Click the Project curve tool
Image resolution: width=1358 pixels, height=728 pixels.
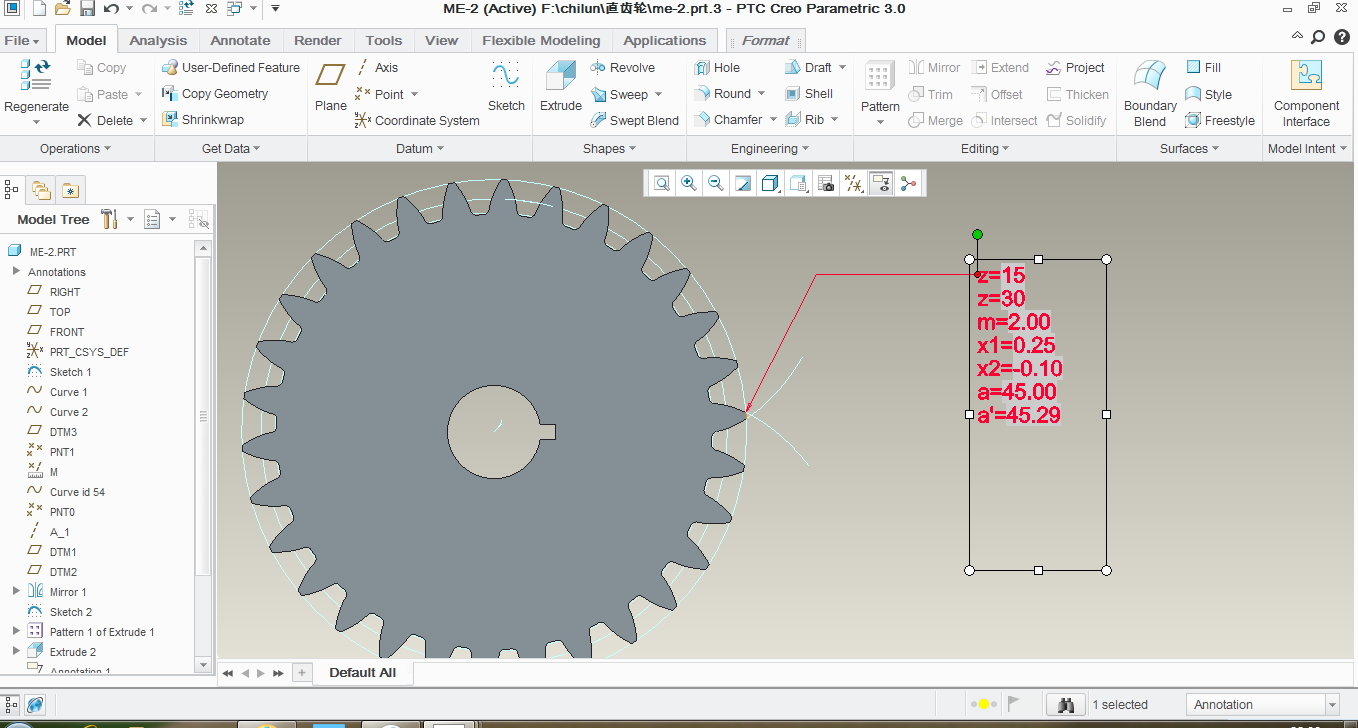[1075, 68]
